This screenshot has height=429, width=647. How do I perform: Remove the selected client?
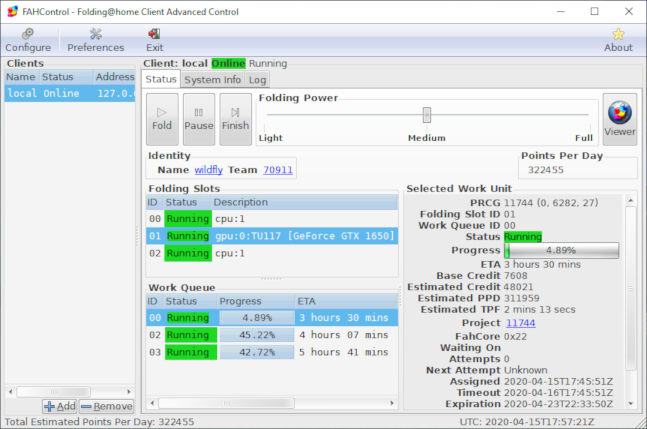[106, 406]
